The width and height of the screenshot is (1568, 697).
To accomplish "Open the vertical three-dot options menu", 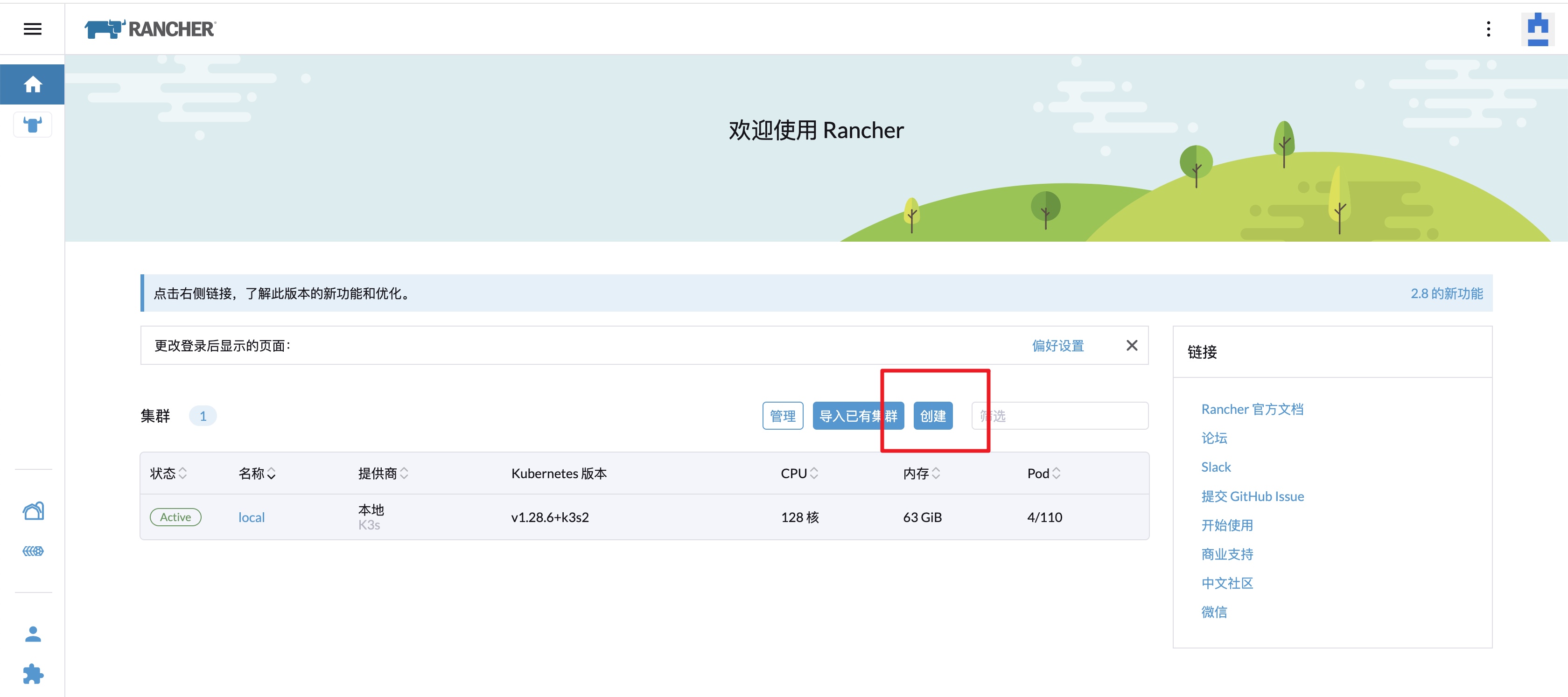I will click(1488, 28).
